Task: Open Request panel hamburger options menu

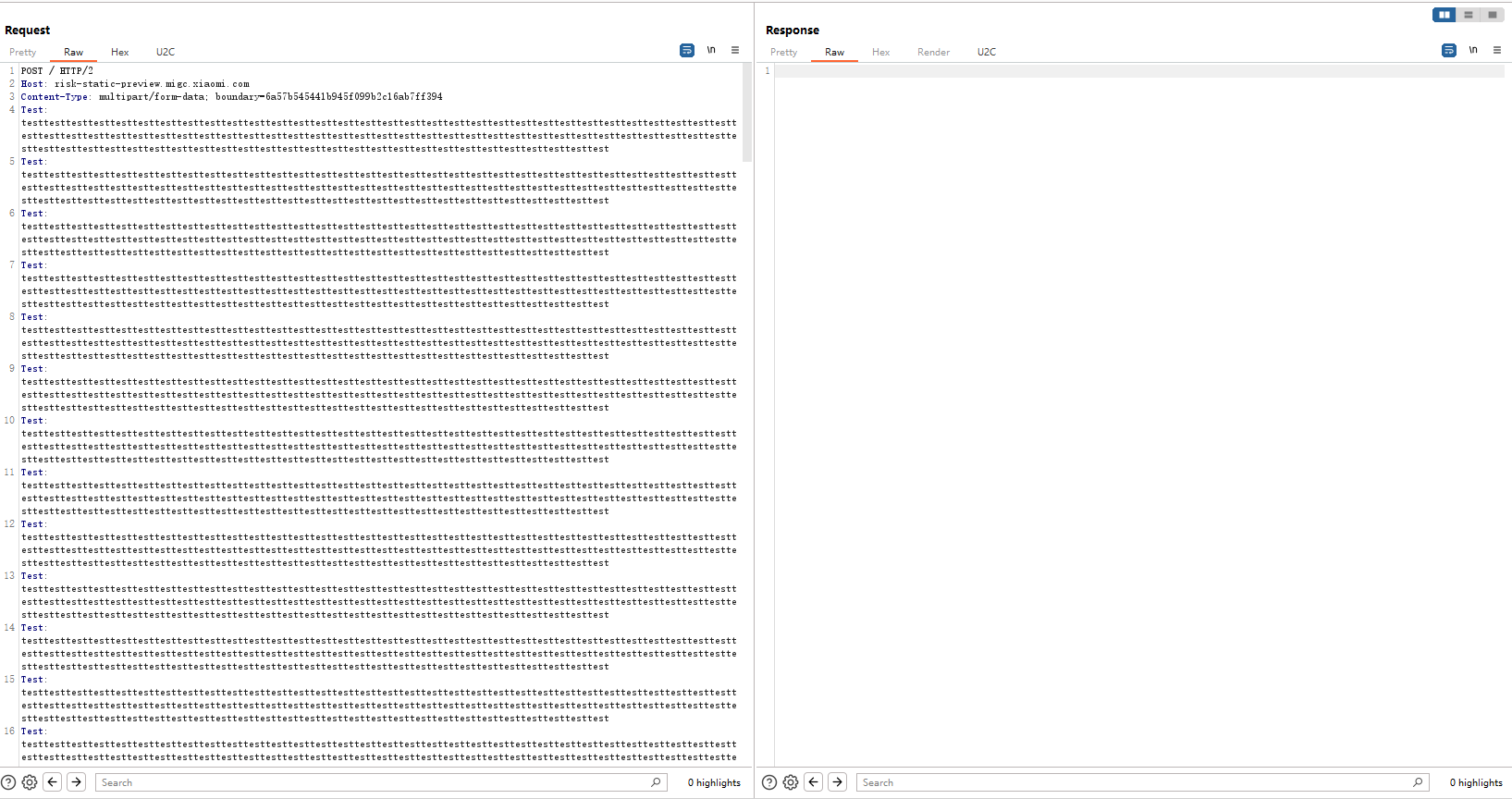Action: click(x=735, y=50)
